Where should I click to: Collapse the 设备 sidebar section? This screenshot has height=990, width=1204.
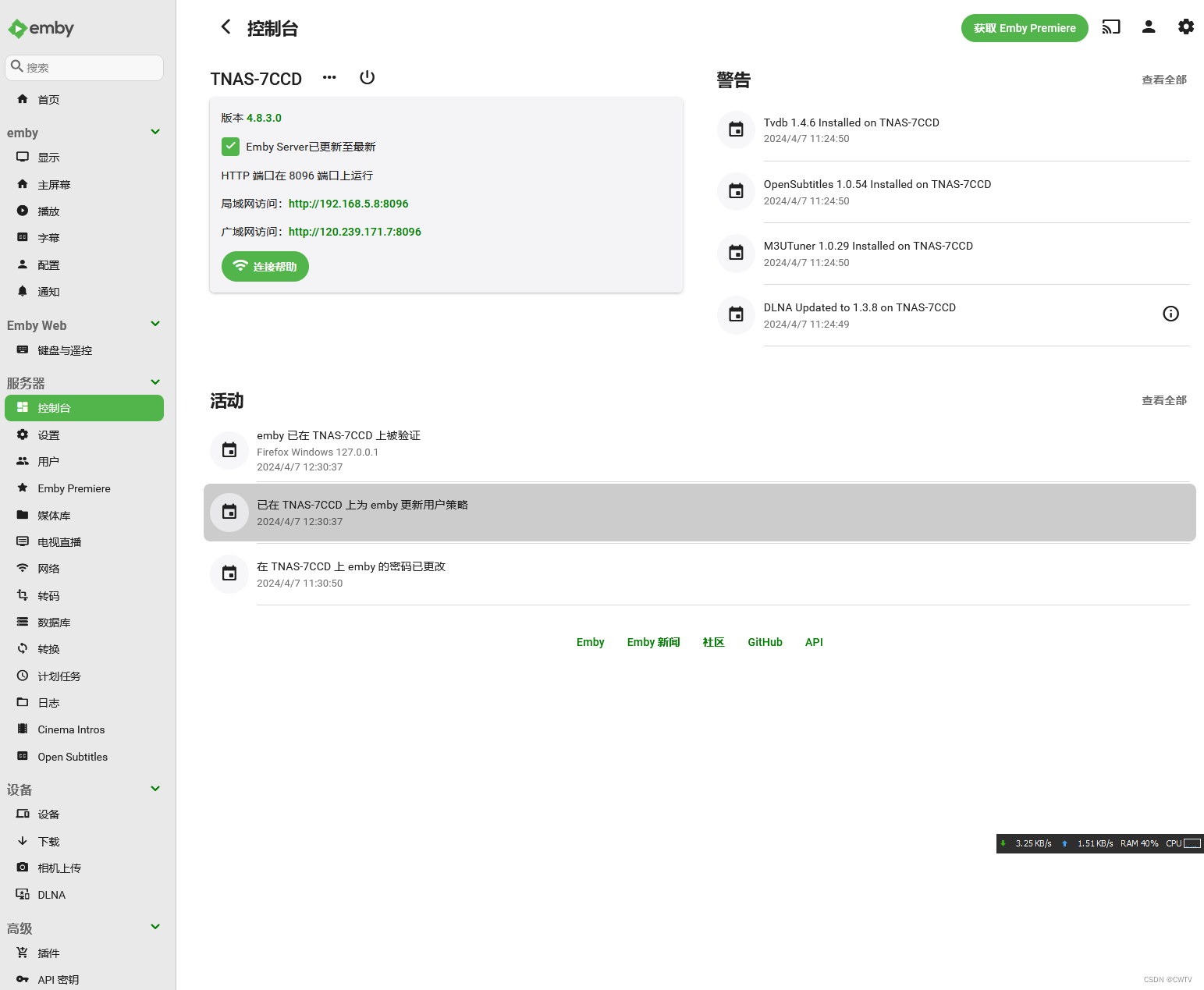(155, 789)
